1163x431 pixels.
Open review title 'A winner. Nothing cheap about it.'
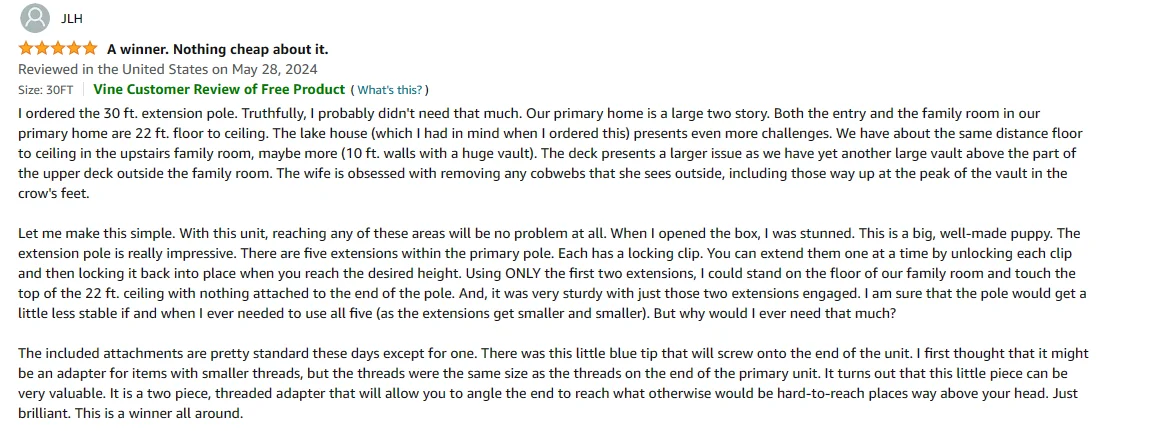[217, 50]
